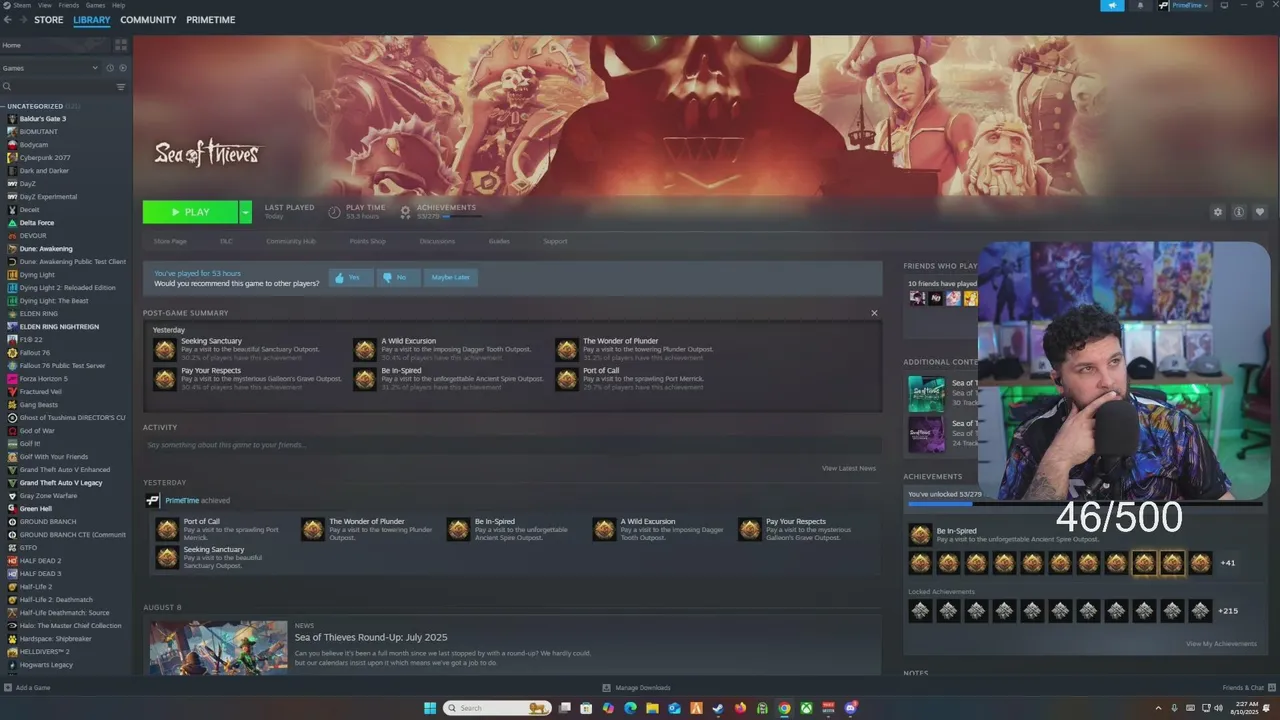The width and height of the screenshot is (1280, 720).
Task: Open Manage Downloads at the bottom
Action: point(637,688)
